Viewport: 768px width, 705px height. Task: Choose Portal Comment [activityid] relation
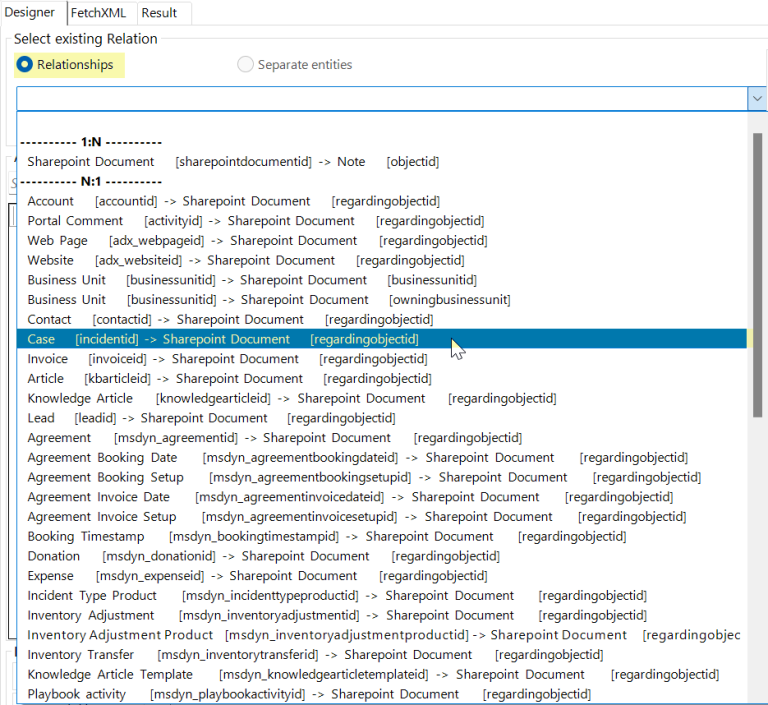[382, 221]
